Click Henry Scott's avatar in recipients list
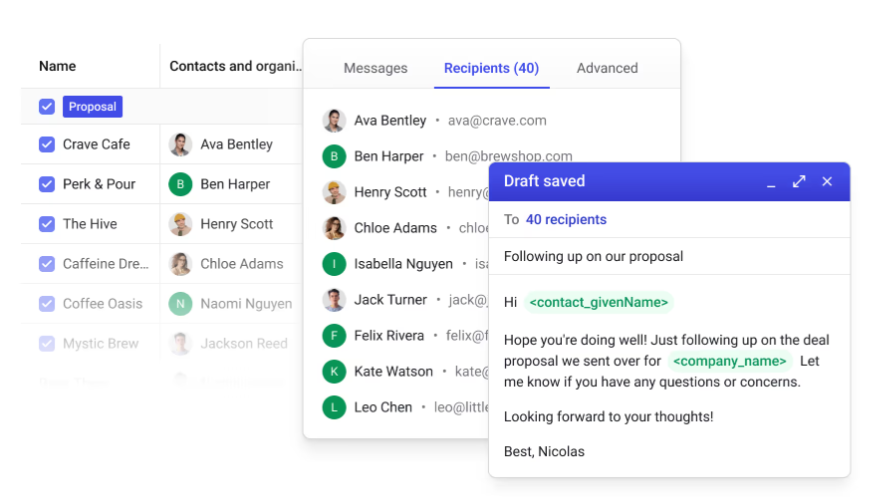The image size is (888, 502). 334,192
